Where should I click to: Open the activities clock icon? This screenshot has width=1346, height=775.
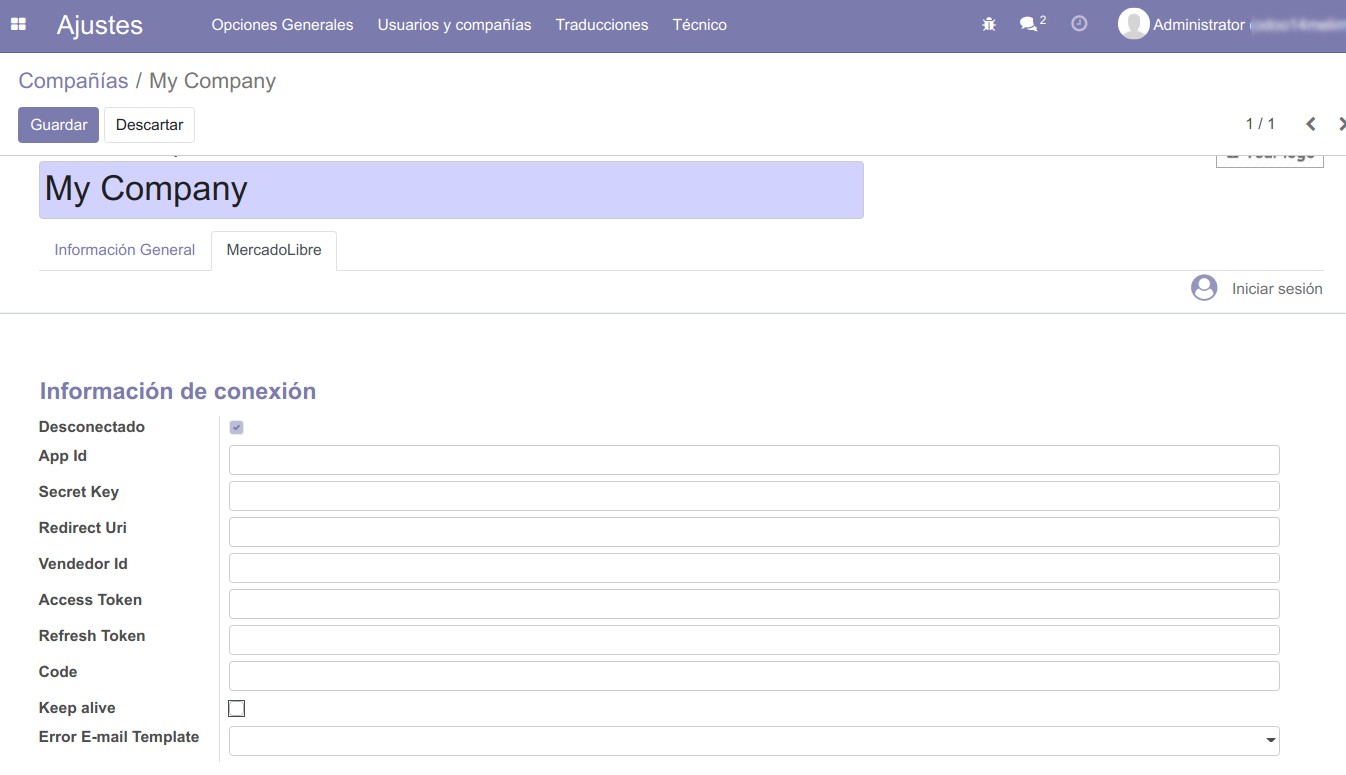pyautogui.click(x=1079, y=24)
